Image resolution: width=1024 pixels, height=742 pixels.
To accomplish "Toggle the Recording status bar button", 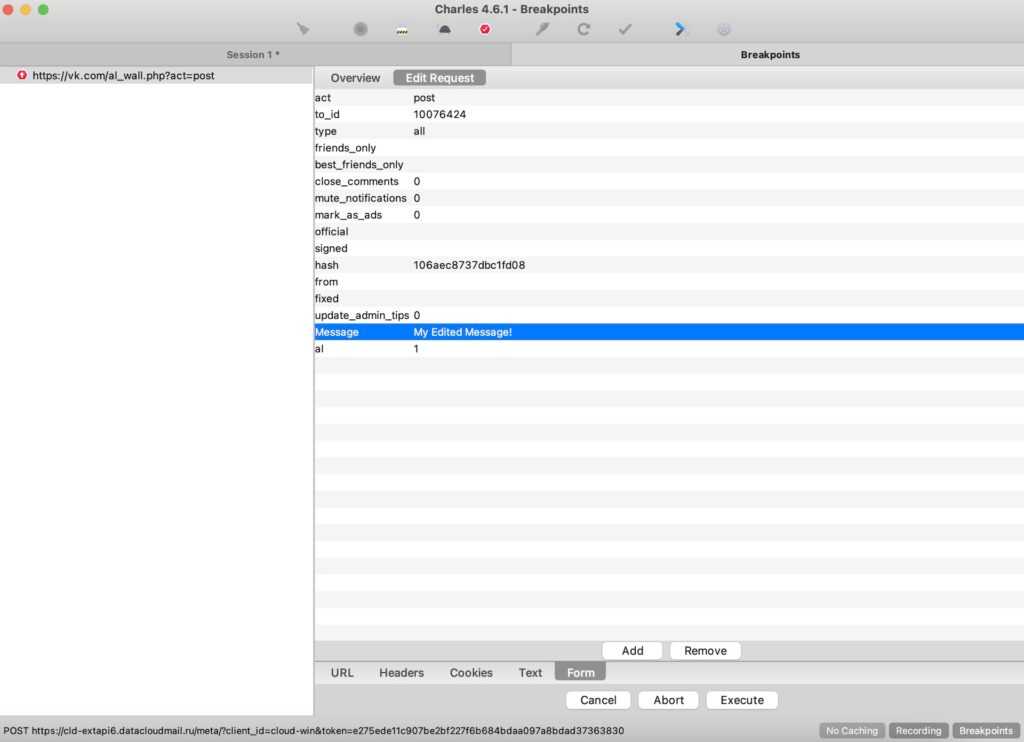I will coord(918,731).
